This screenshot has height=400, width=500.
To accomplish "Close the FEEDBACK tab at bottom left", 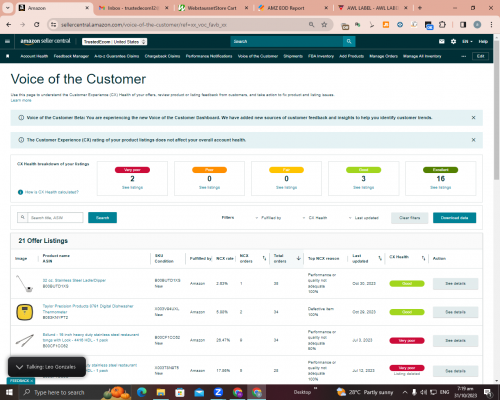I will click(x=32, y=381).
